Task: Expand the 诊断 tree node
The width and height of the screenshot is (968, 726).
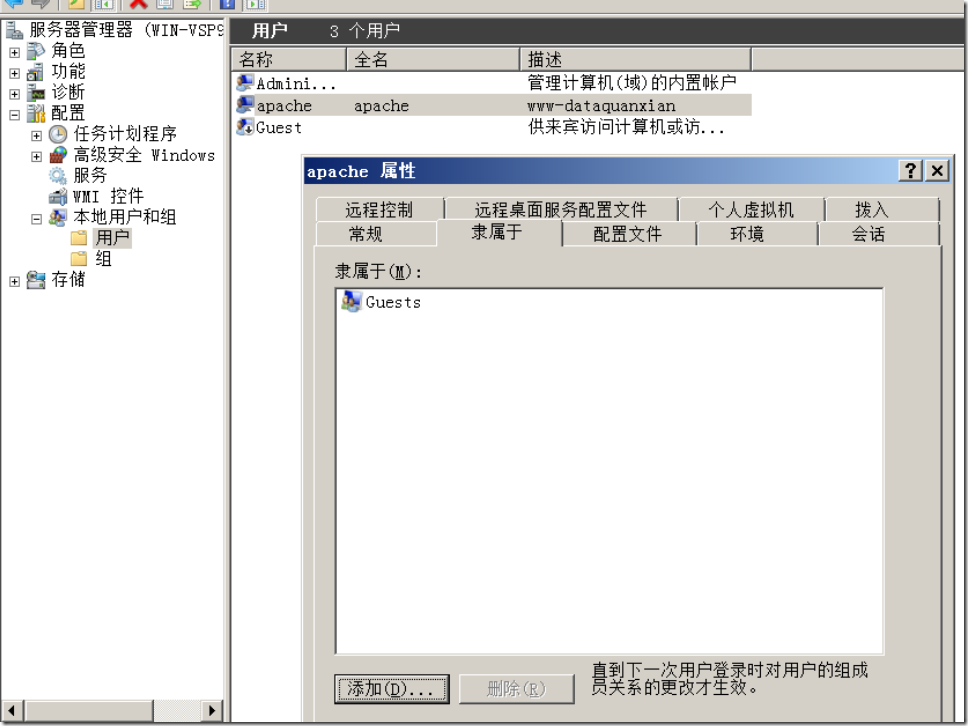Action: 15,94
